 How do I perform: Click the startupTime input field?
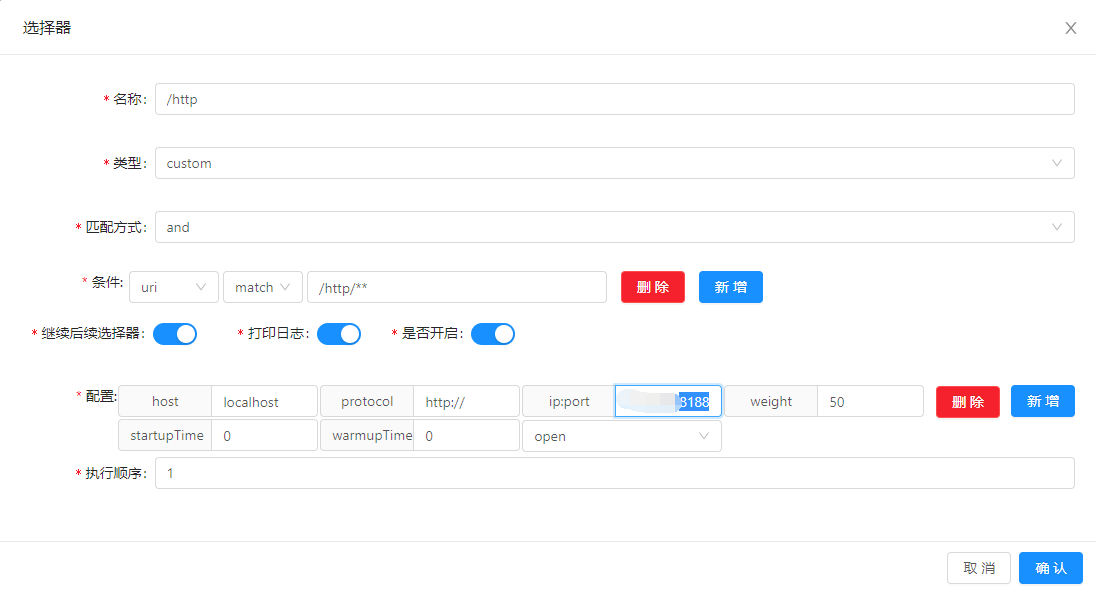(x=264, y=435)
